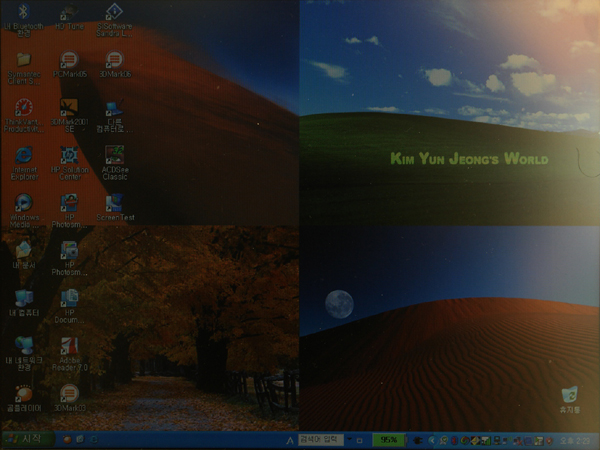Click the third quick launch taskbar icon

(x=93, y=440)
